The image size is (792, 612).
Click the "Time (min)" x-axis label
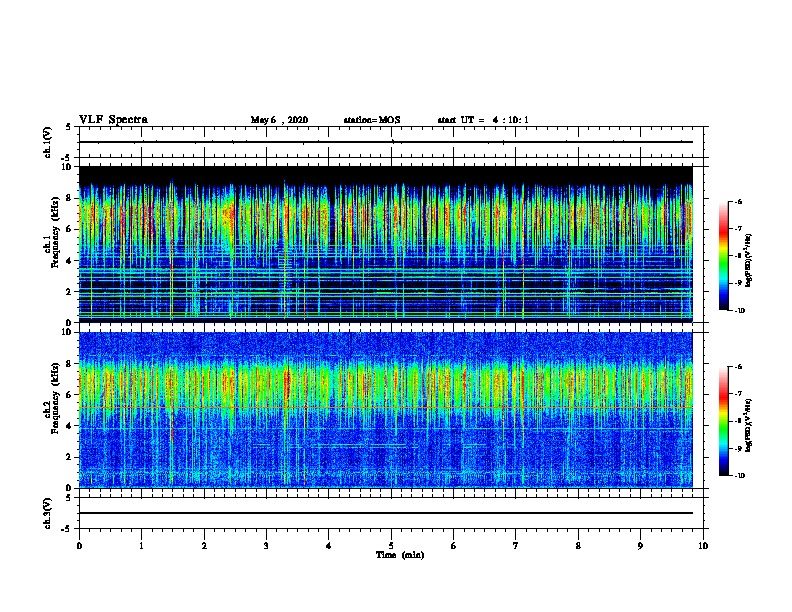point(400,555)
